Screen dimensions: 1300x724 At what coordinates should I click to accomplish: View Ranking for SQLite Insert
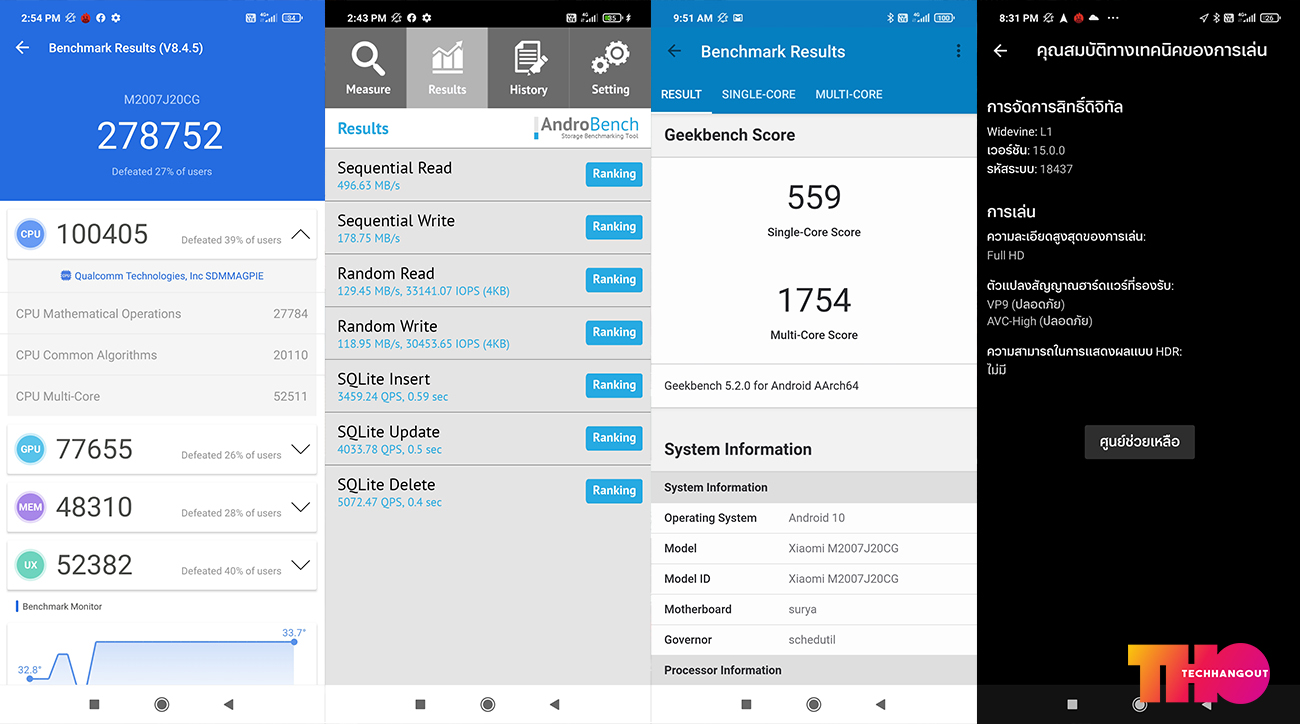(614, 385)
